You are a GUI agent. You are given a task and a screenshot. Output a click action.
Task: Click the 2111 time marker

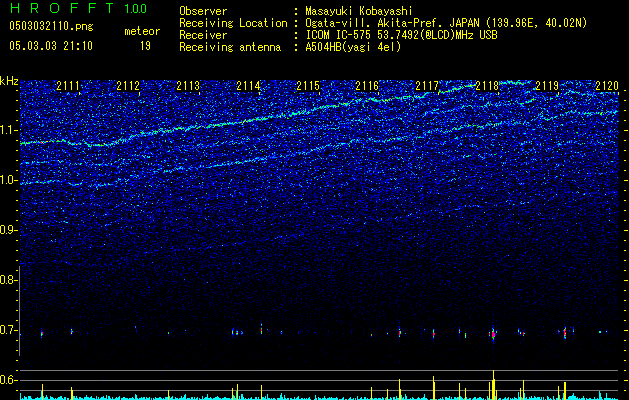[x=68, y=86]
